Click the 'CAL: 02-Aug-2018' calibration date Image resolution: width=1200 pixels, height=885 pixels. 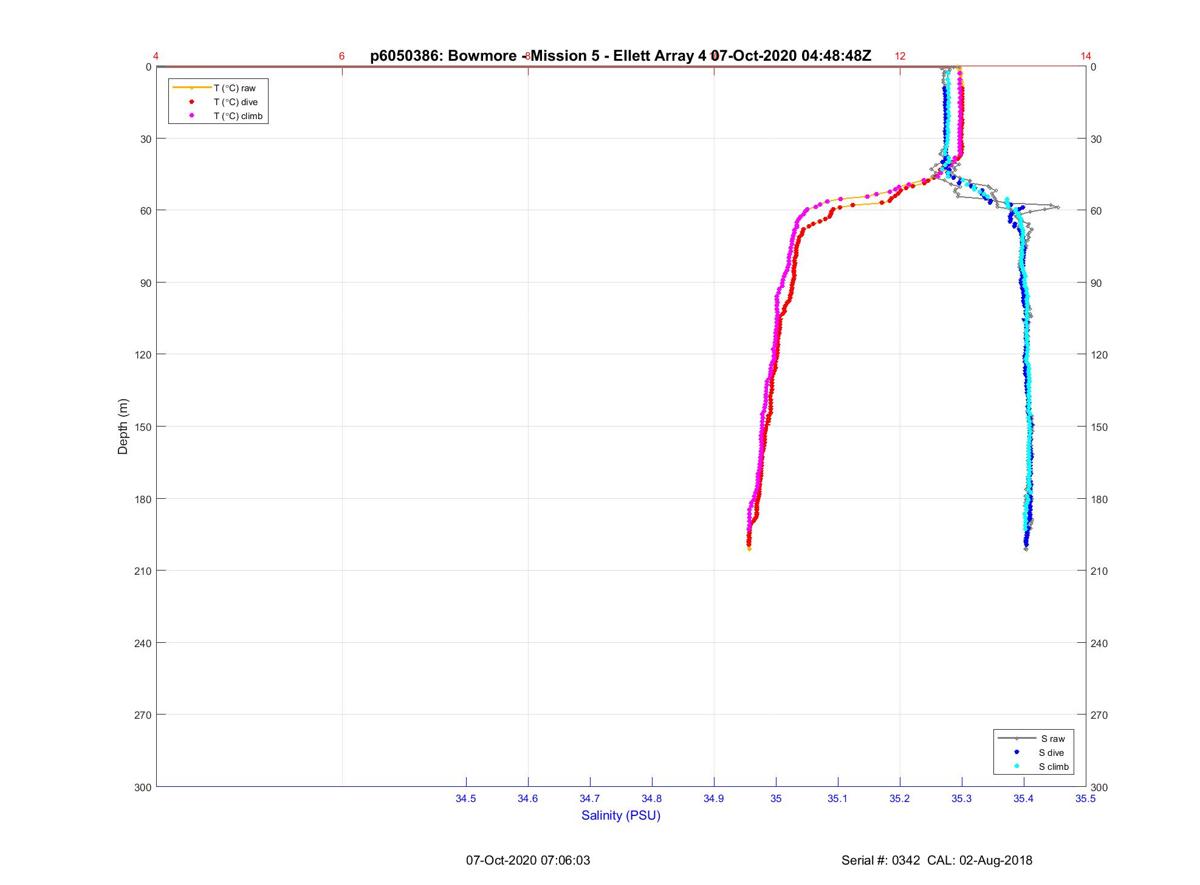point(981,860)
